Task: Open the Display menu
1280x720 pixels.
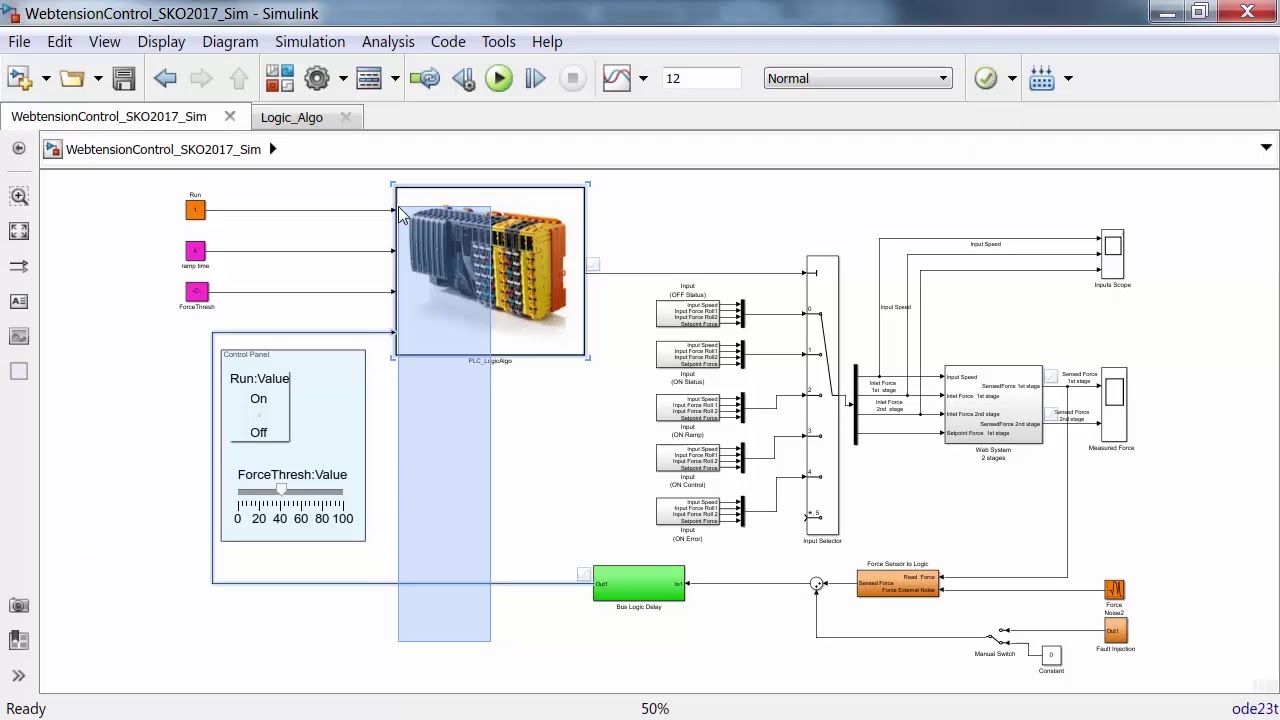Action: point(161,42)
